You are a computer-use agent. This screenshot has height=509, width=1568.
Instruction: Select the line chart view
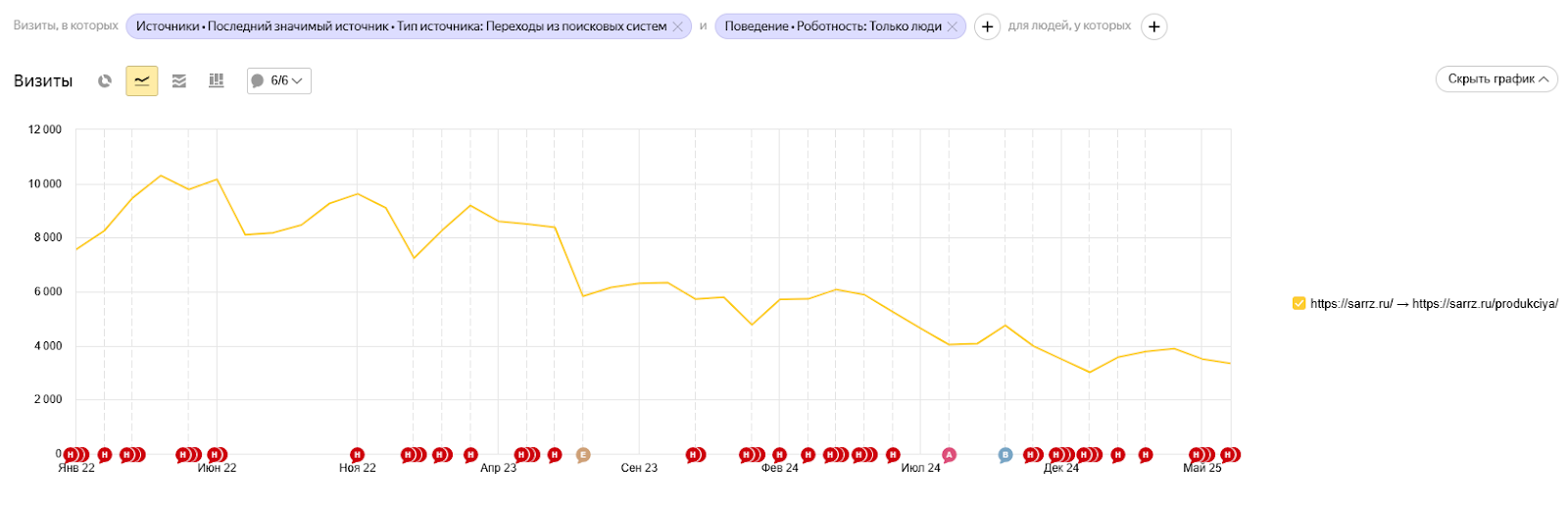click(x=142, y=81)
